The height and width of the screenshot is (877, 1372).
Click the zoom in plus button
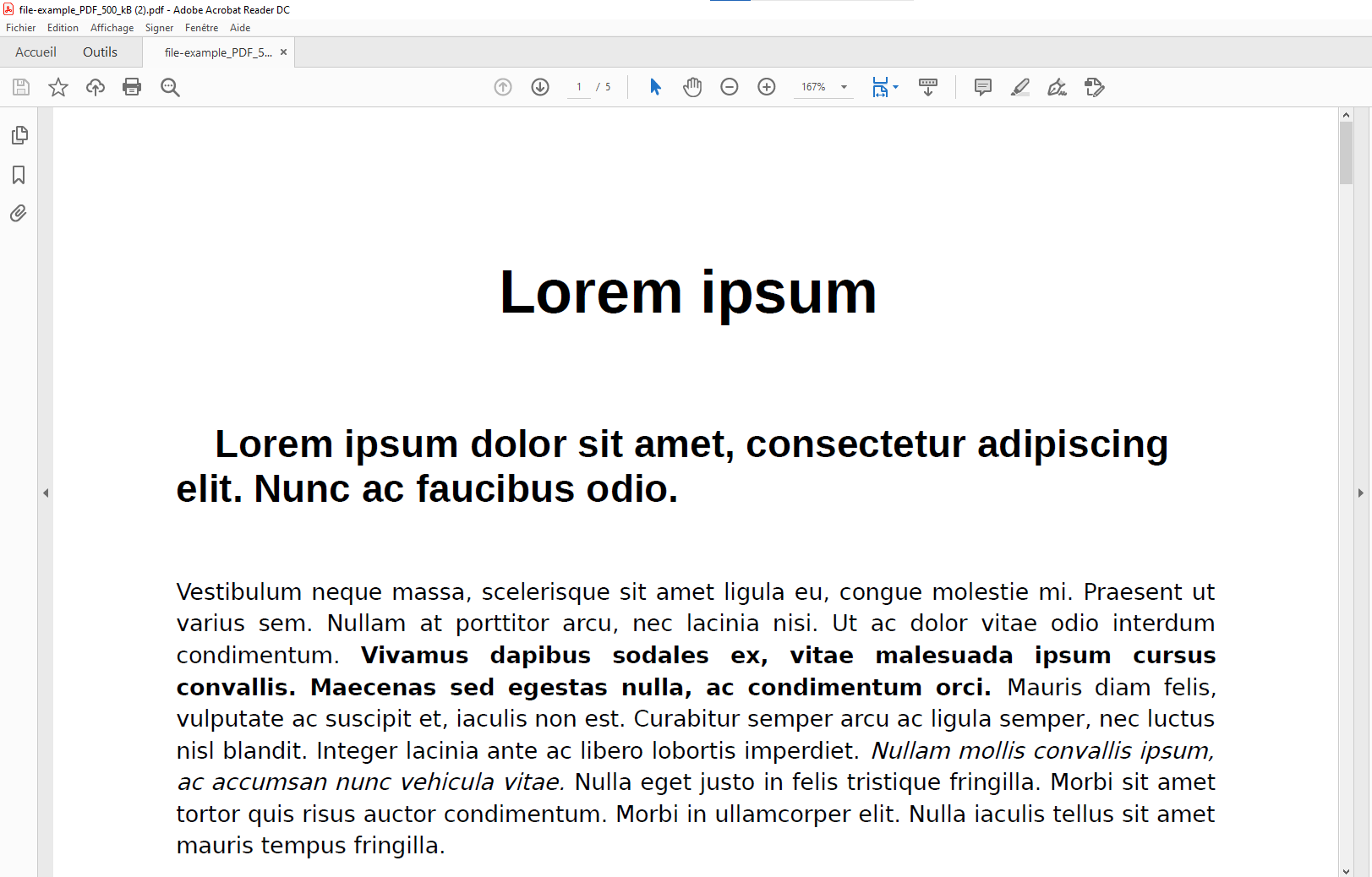point(767,87)
